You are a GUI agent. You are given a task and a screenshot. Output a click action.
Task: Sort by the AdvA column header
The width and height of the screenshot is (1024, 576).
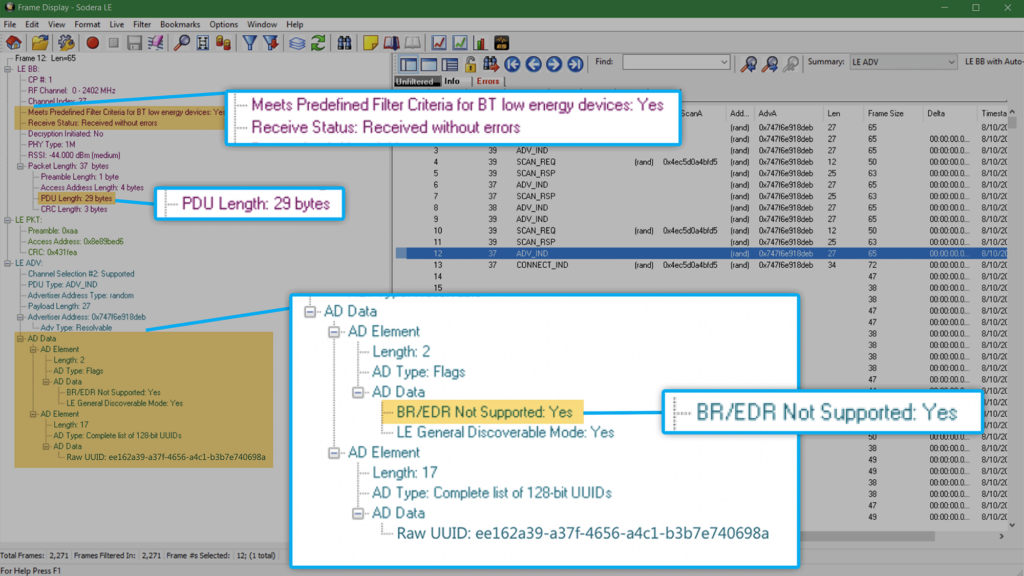coord(767,114)
